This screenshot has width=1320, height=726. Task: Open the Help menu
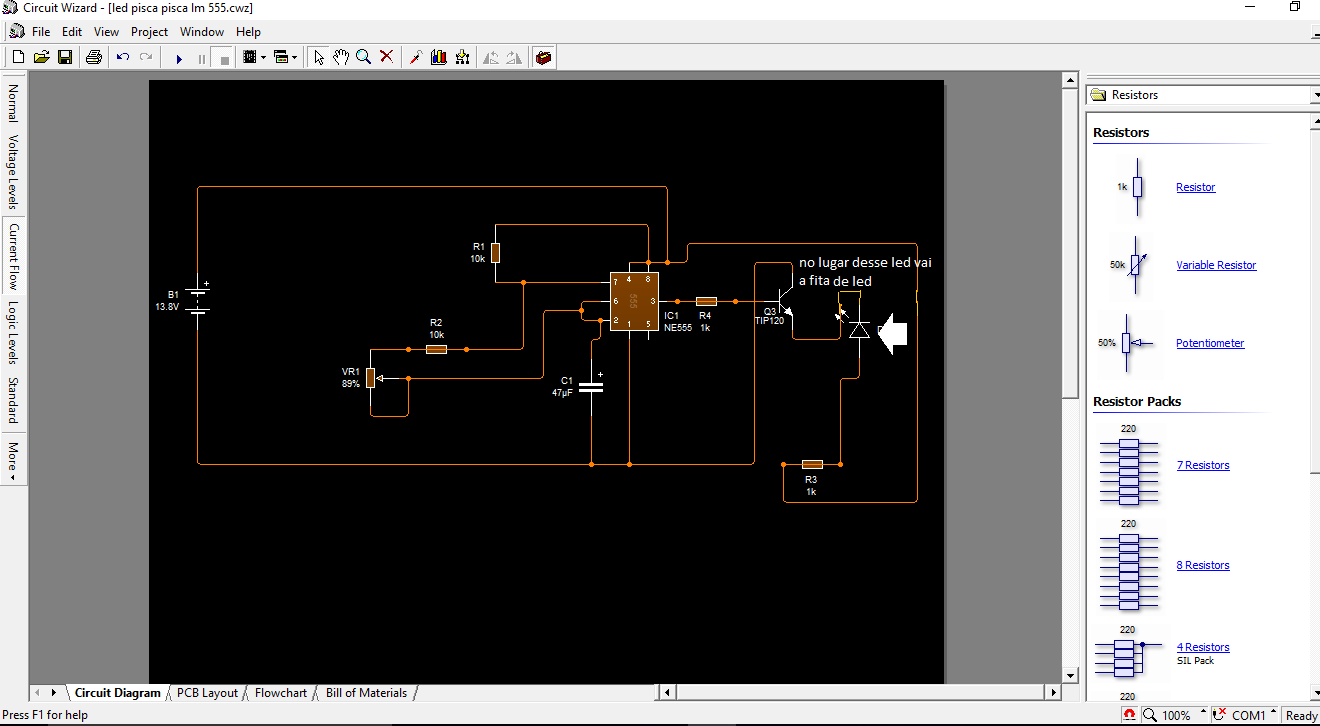point(249,32)
